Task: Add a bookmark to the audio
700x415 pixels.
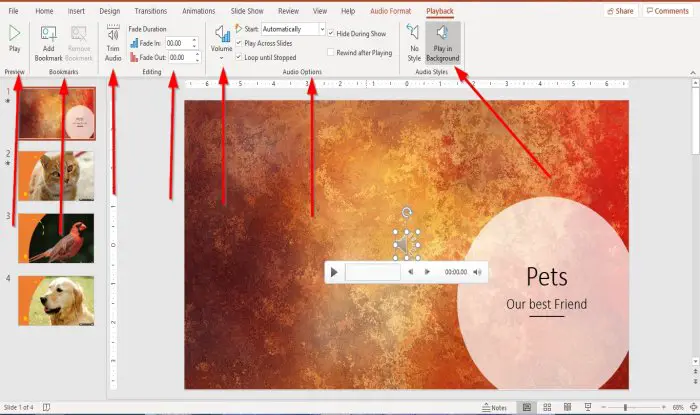Action: [x=48, y=43]
